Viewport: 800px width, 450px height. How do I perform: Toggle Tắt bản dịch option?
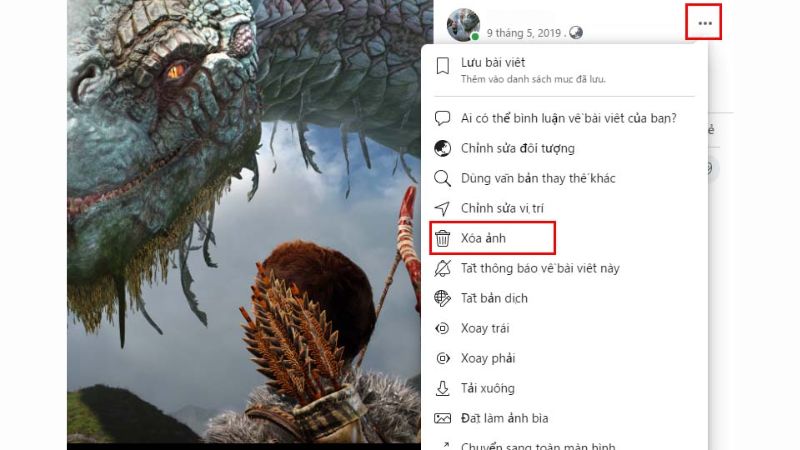pyautogui.click(x=564, y=298)
